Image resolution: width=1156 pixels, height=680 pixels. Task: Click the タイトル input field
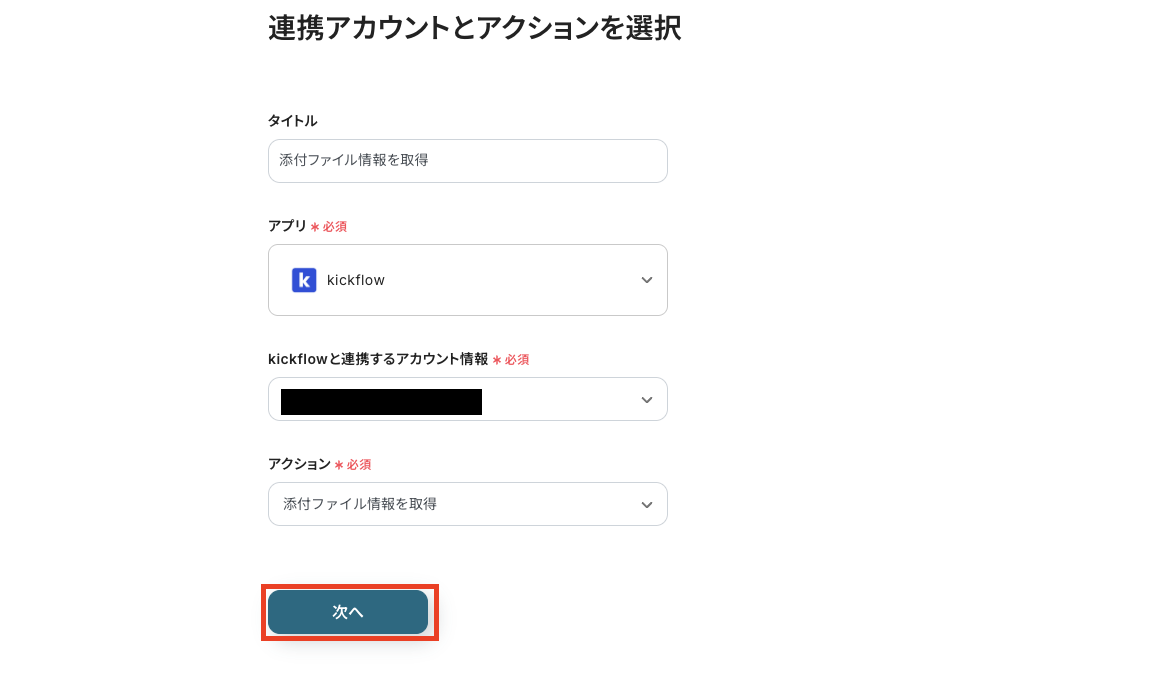(468, 161)
